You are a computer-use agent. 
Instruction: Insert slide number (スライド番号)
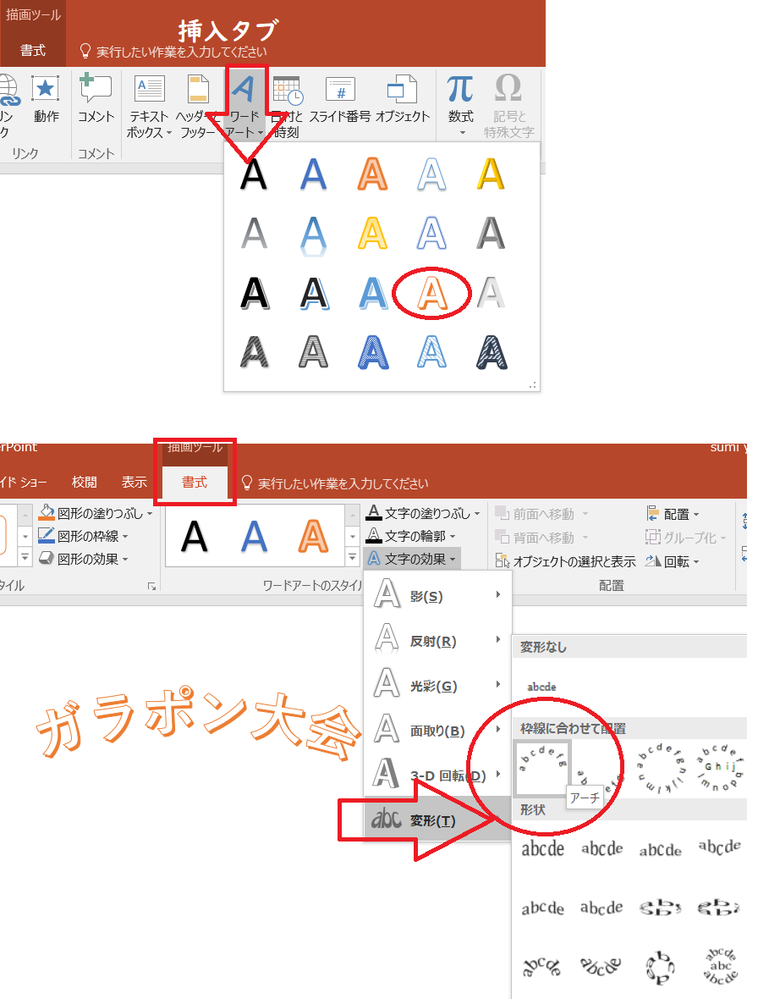[x=340, y=100]
